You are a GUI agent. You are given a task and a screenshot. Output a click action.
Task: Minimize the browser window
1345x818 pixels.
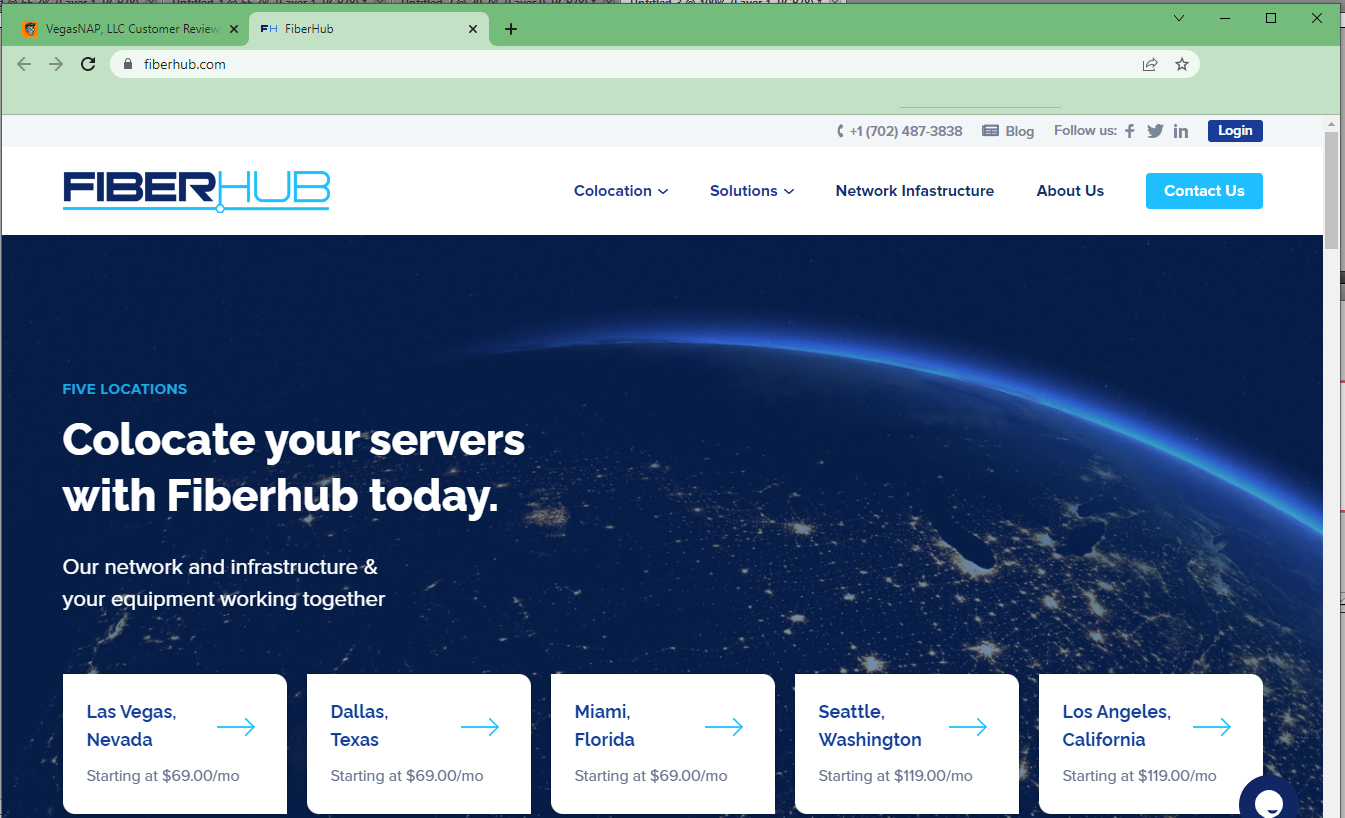(x=1225, y=18)
